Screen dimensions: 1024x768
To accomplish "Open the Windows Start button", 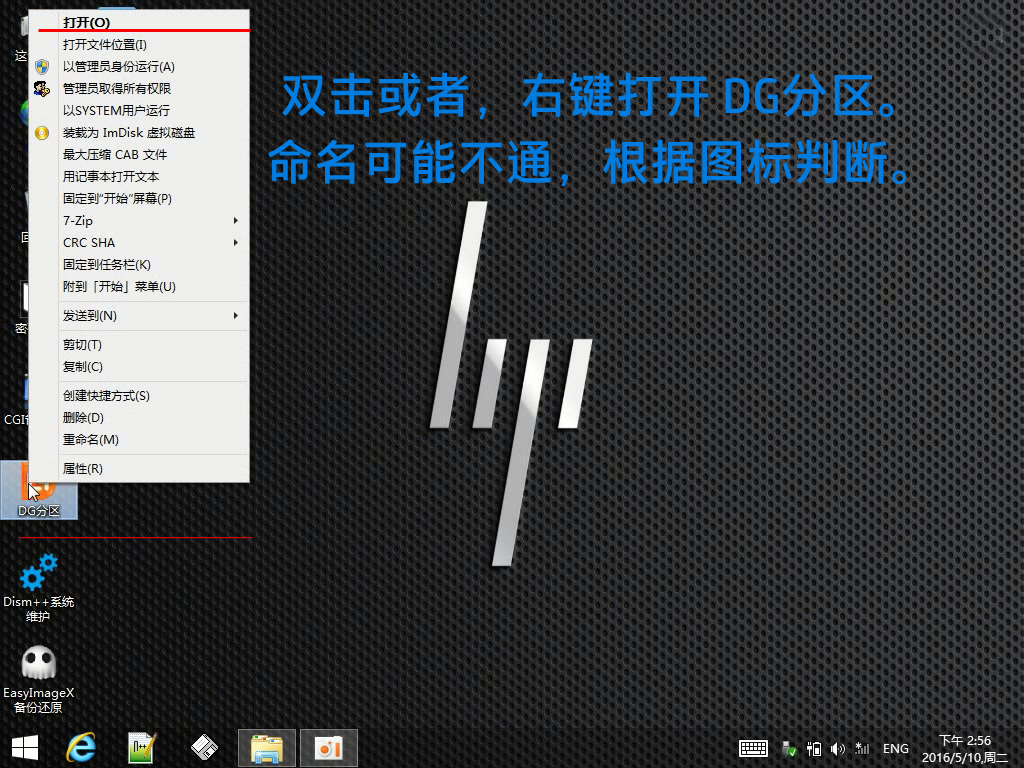I will click(x=25, y=748).
